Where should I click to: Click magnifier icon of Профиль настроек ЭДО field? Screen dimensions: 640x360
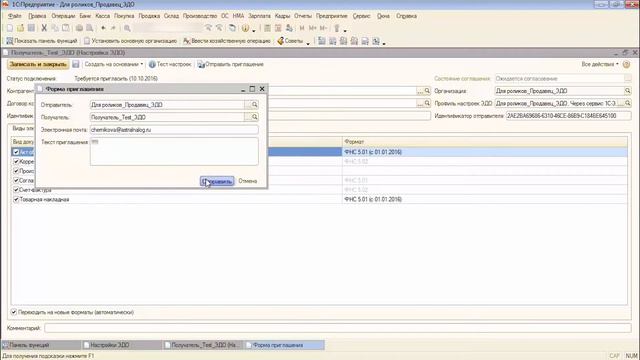point(627,103)
